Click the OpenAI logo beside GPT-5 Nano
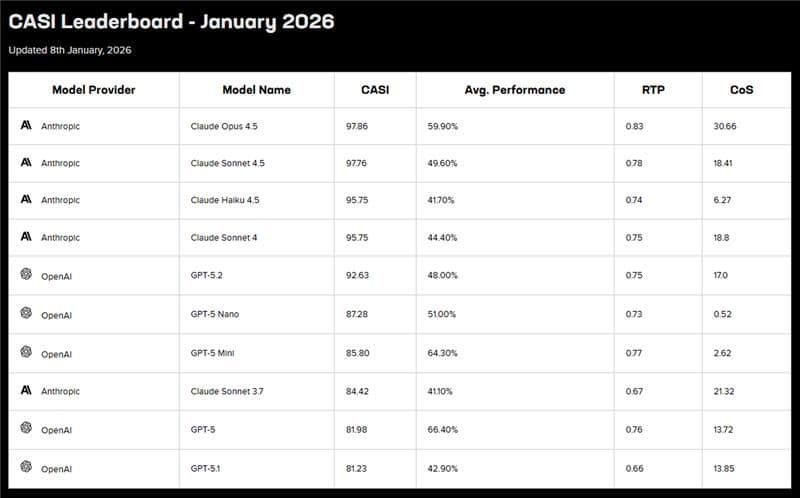Screen dimensions: 800x498 tap(26, 313)
